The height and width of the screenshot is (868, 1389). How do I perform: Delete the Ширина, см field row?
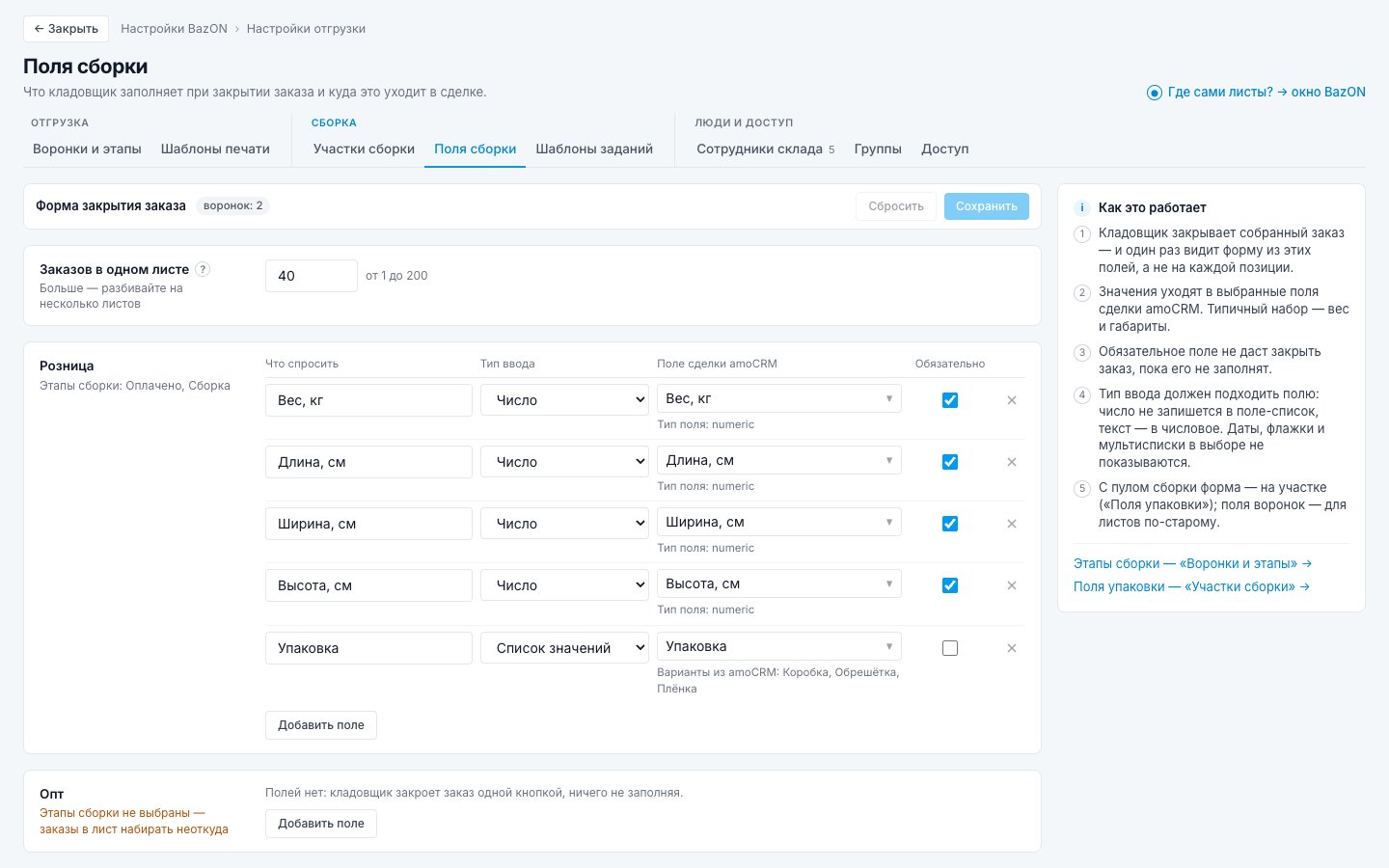click(1012, 524)
